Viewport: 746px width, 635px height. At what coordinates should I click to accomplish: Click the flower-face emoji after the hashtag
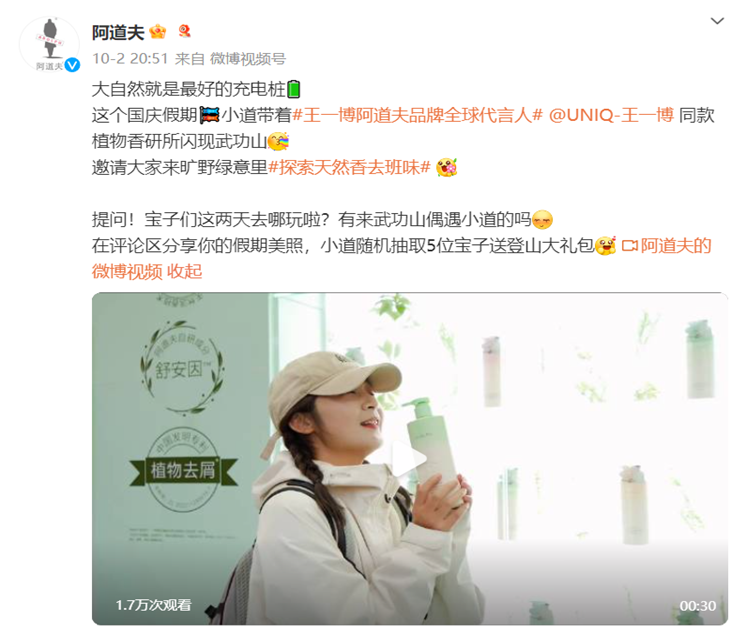(447, 167)
